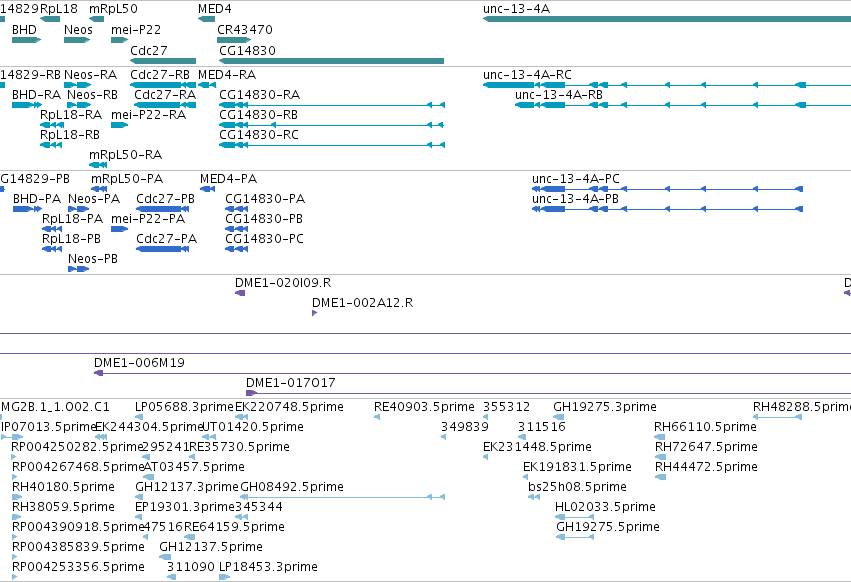This screenshot has height=582, width=851.
Task: Select EST GH08492.5prime
Action: (342, 497)
